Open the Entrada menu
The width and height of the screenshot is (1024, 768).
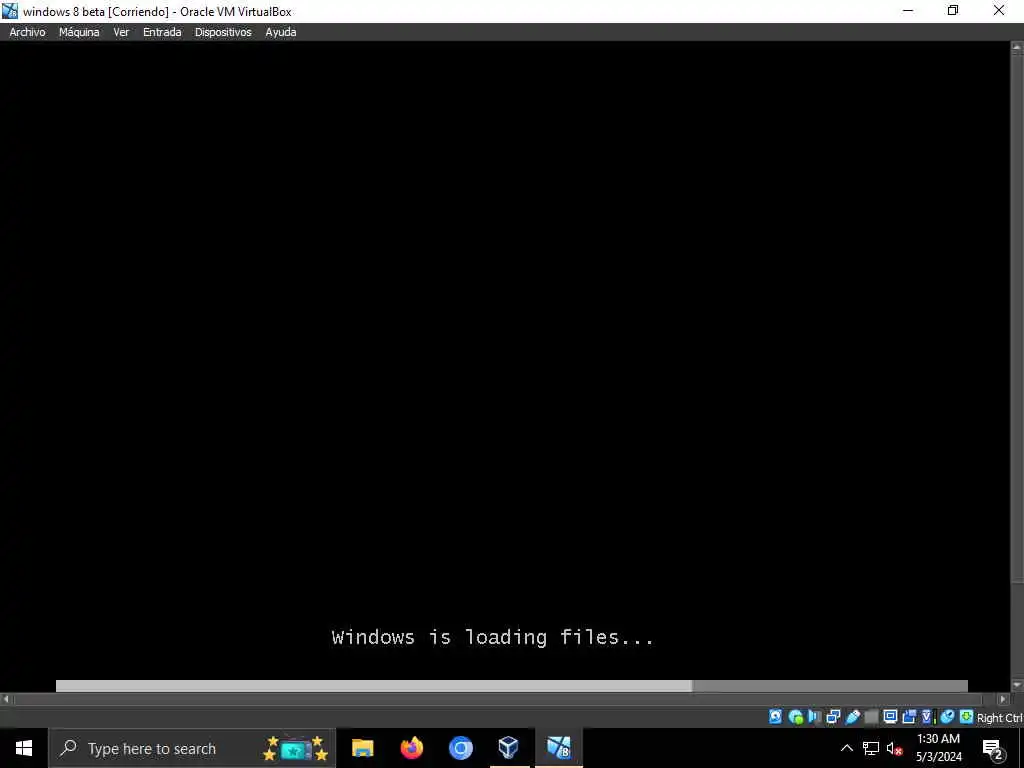coord(162,32)
